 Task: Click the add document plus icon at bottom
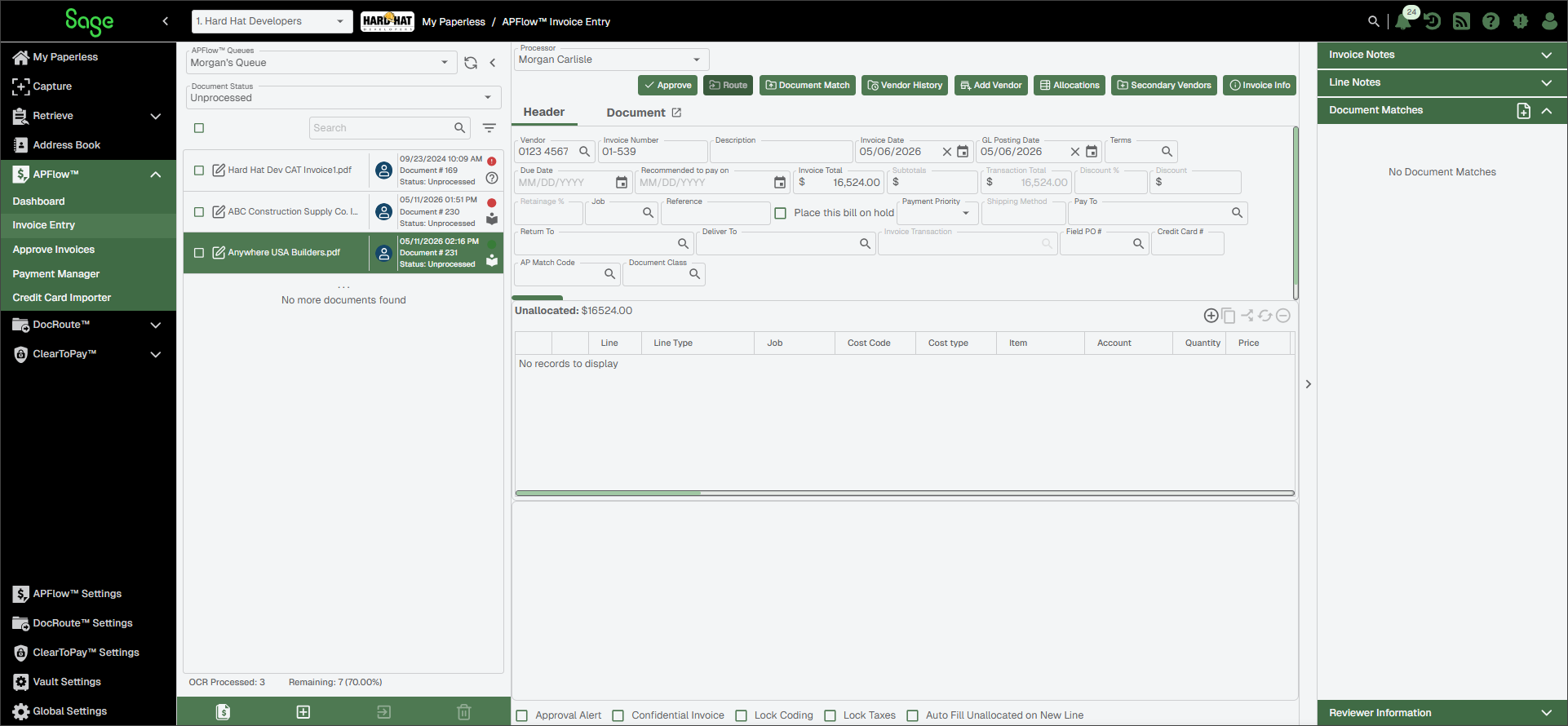[303, 712]
